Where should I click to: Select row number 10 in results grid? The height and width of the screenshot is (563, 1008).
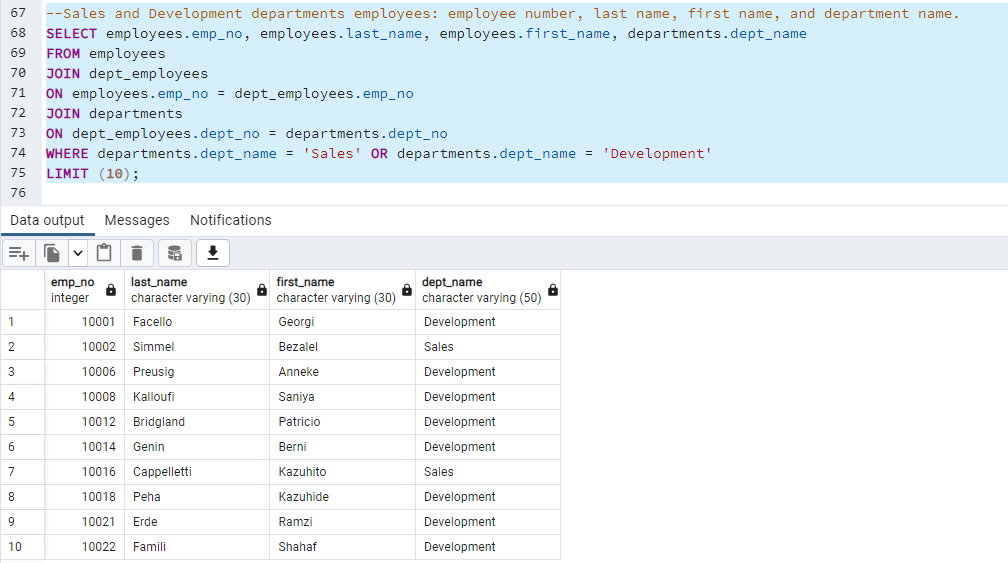22,547
